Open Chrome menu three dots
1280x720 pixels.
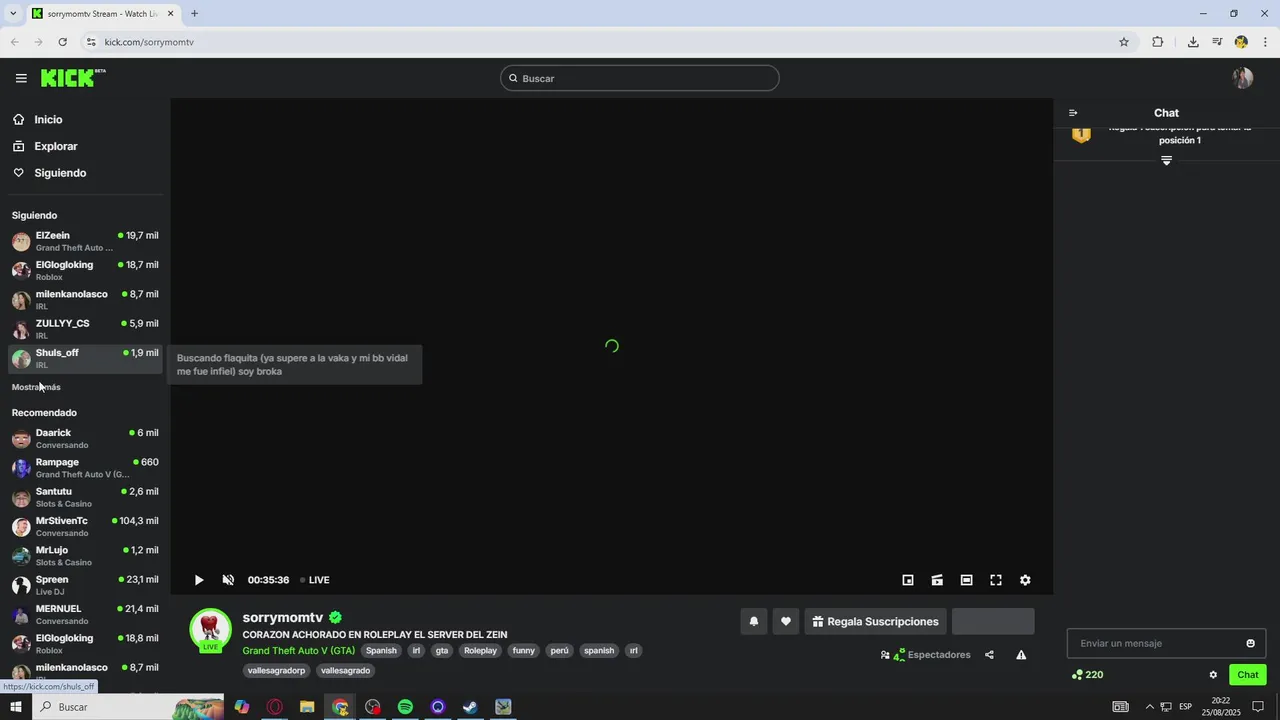point(1266,42)
